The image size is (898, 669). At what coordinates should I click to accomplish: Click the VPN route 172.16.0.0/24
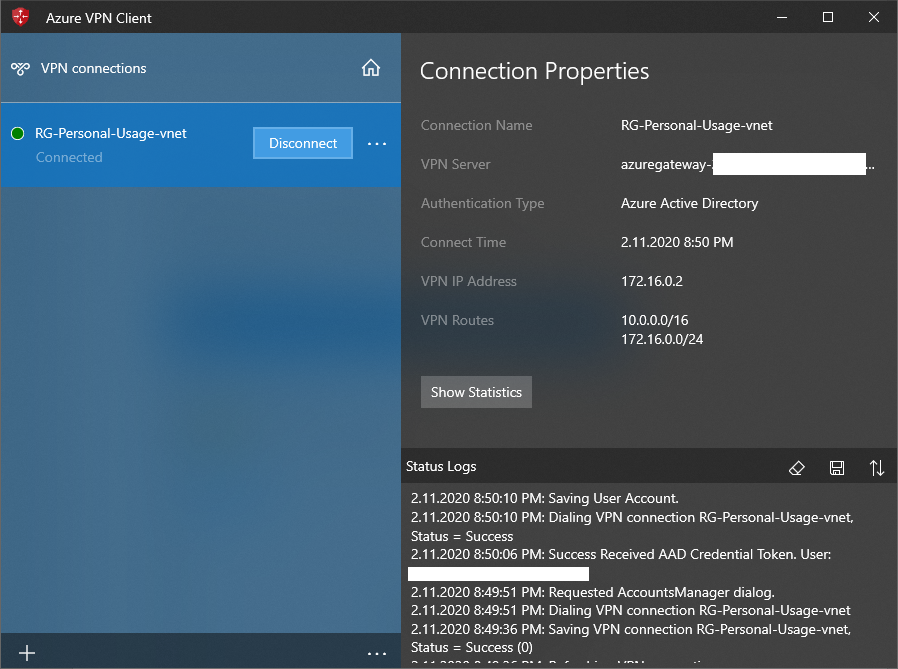[x=662, y=339]
